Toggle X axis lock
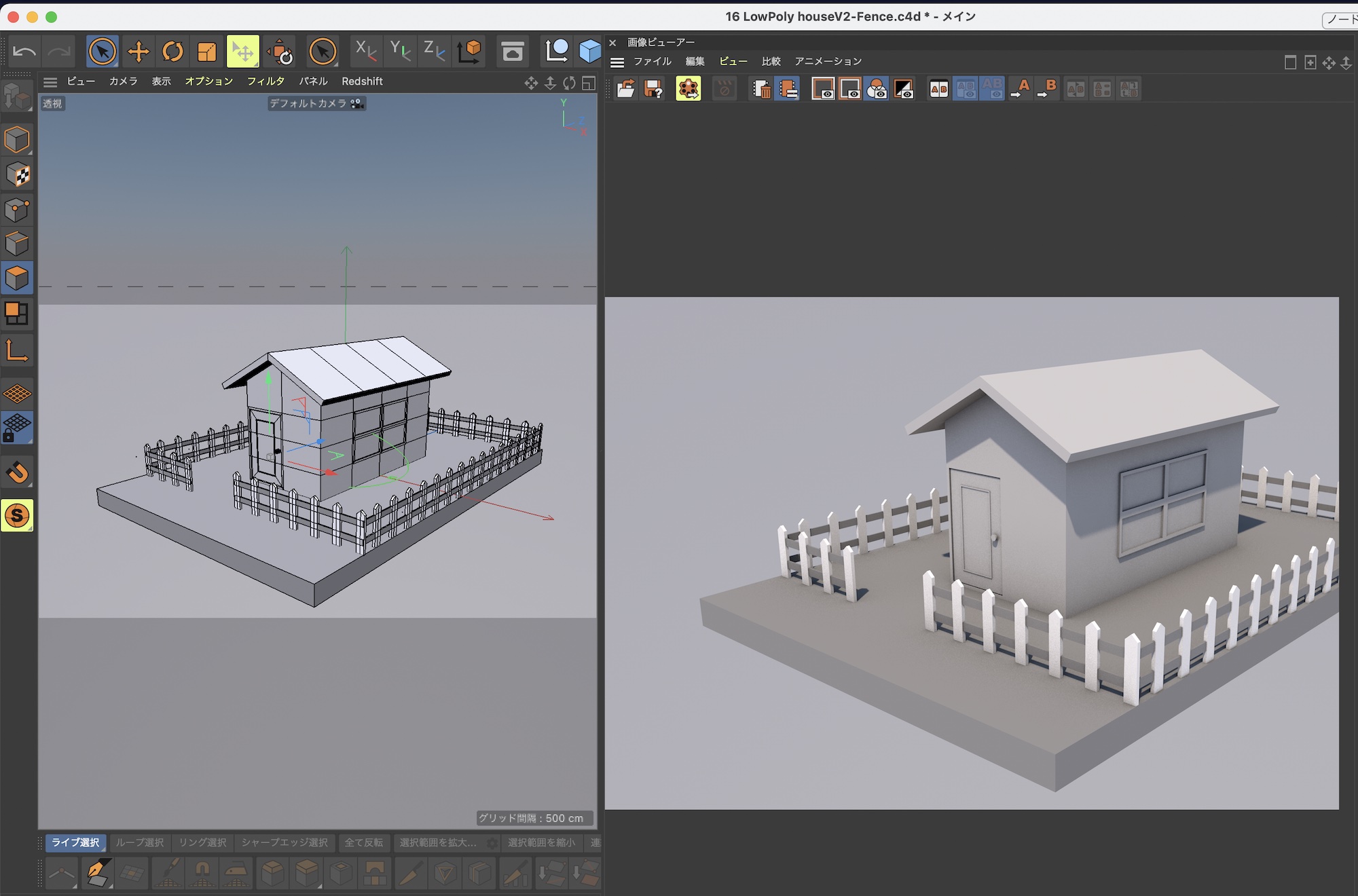The image size is (1358, 896). coord(366,52)
